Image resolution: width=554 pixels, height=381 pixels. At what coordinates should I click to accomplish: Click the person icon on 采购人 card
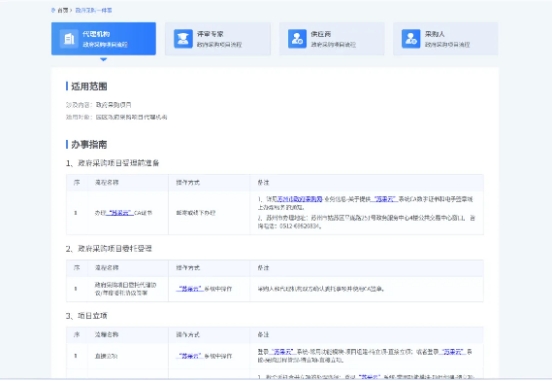411,39
